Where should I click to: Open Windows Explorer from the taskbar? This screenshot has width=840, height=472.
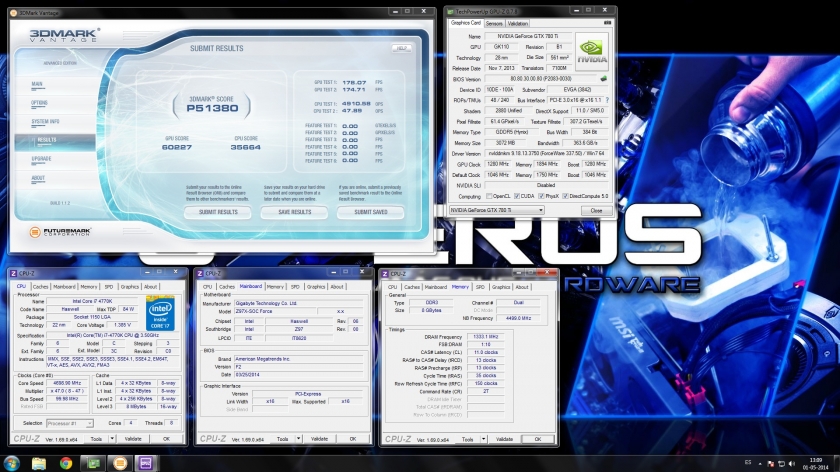click(x=39, y=463)
